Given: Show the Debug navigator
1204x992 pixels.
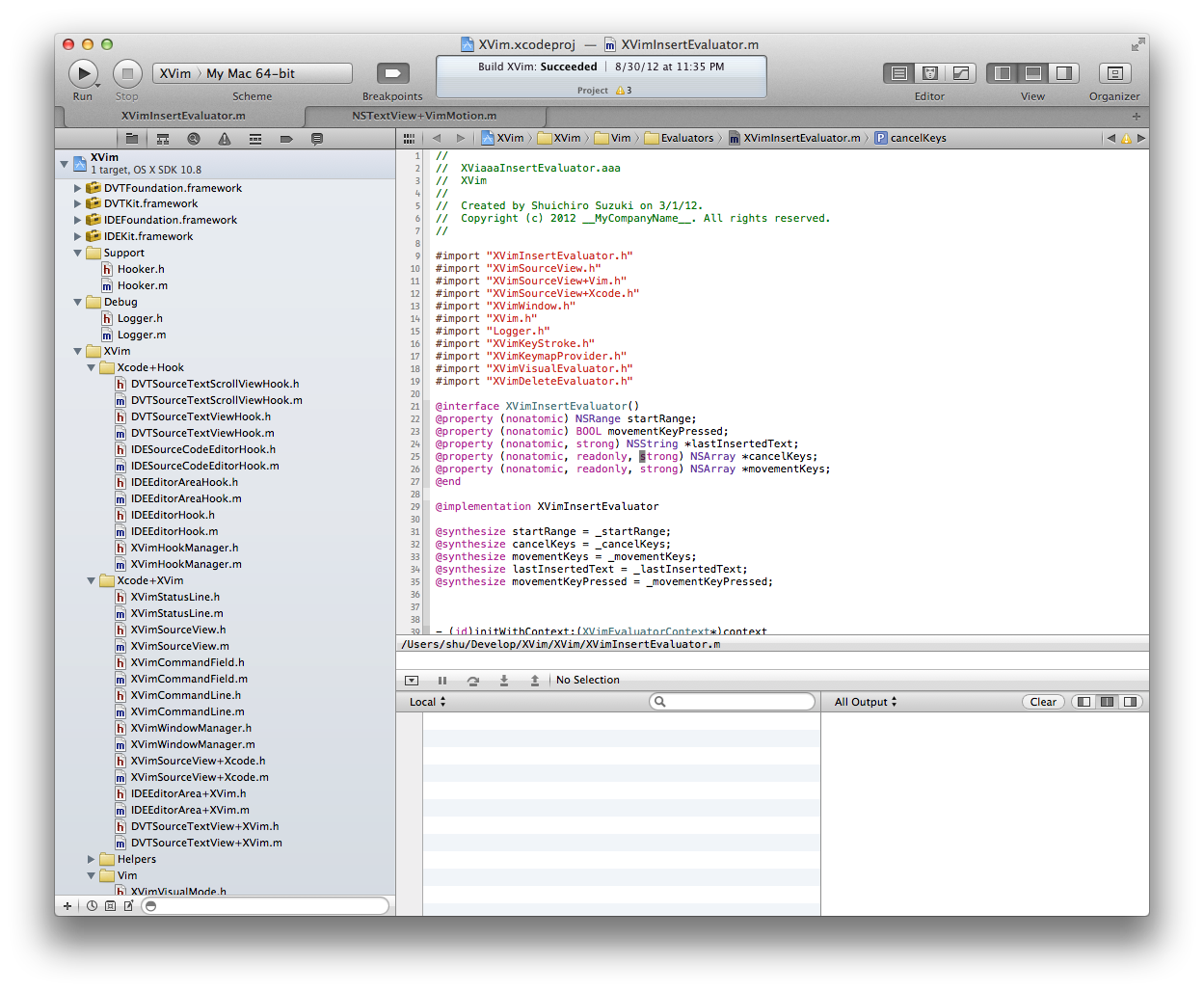Looking at the screenshot, I should (x=255, y=139).
